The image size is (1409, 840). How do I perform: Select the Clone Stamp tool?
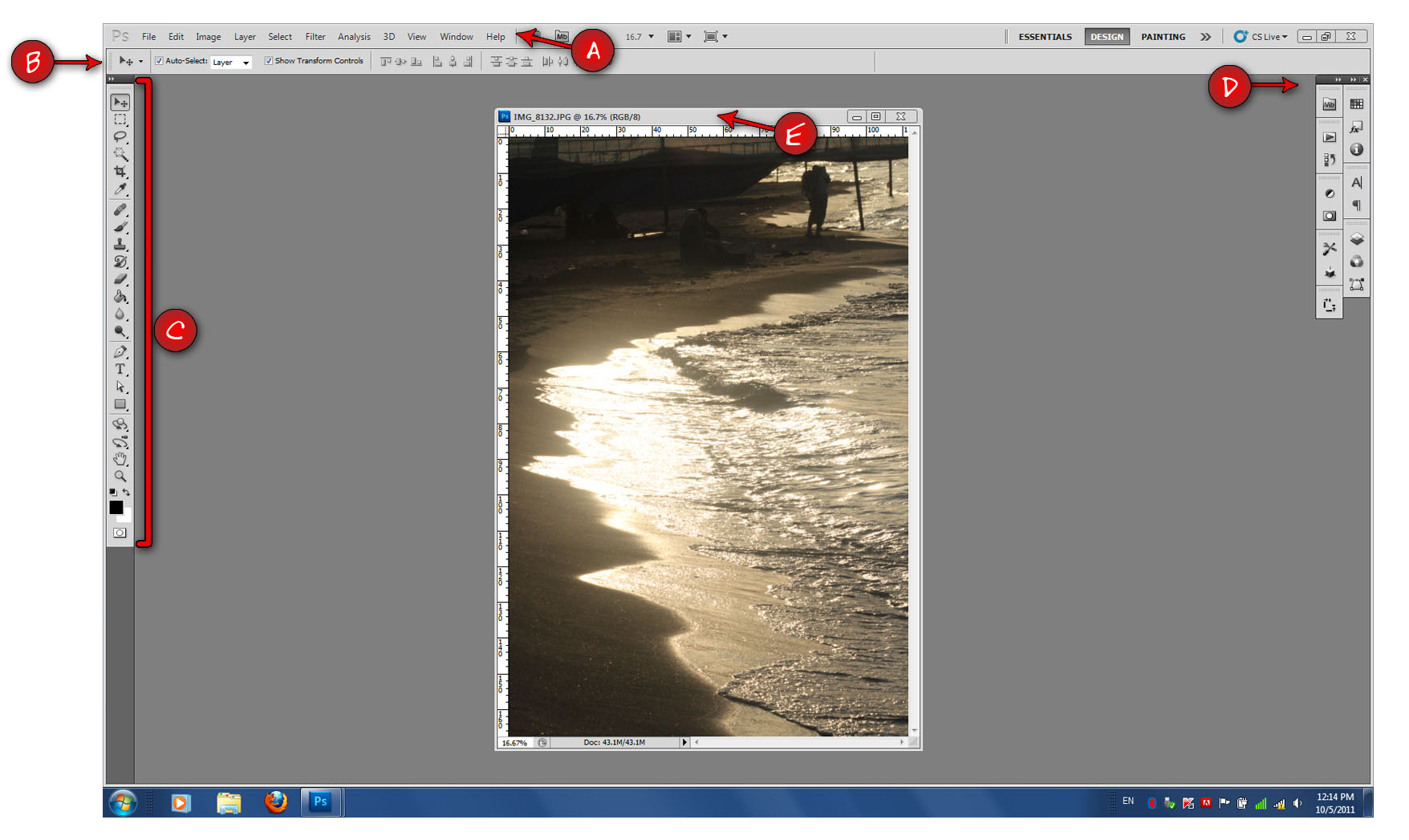(x=120, y=244)
